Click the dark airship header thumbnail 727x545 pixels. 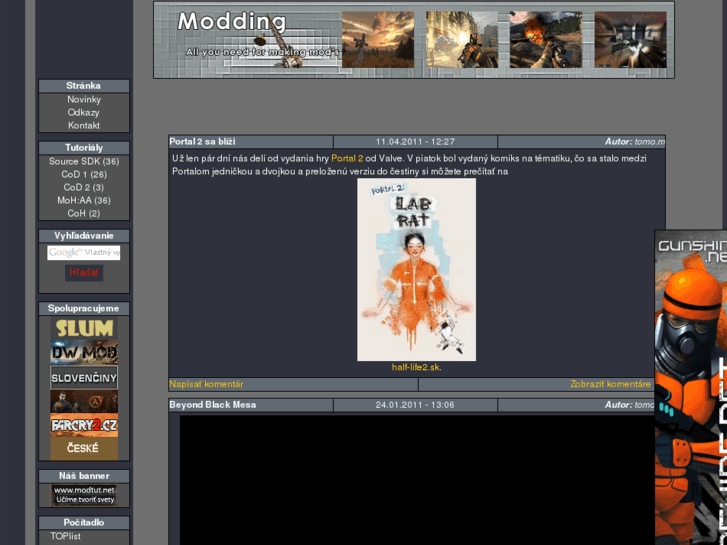point(631,39)
